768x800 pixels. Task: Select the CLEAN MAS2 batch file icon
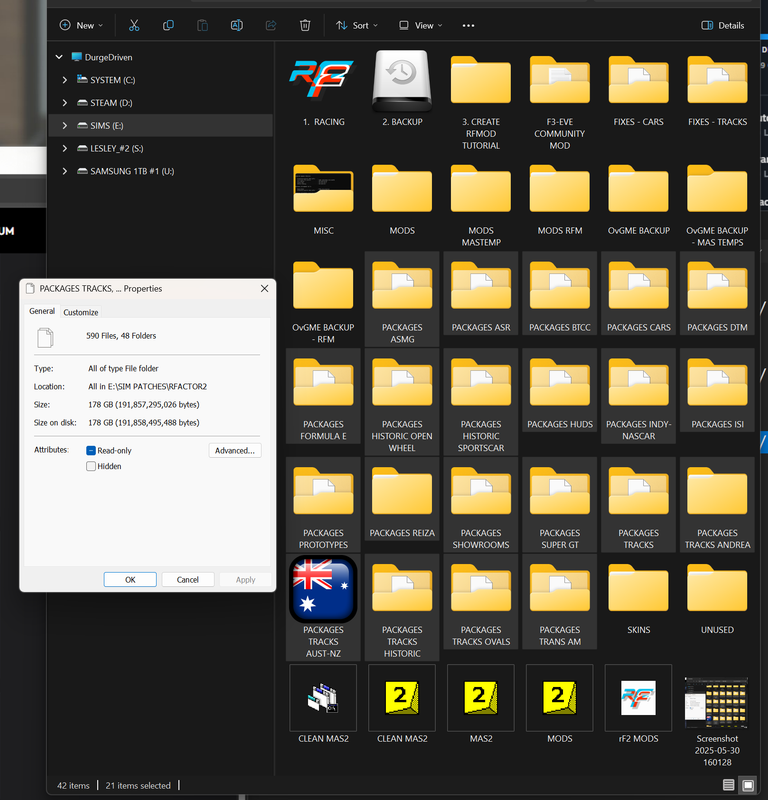[323, 697]
